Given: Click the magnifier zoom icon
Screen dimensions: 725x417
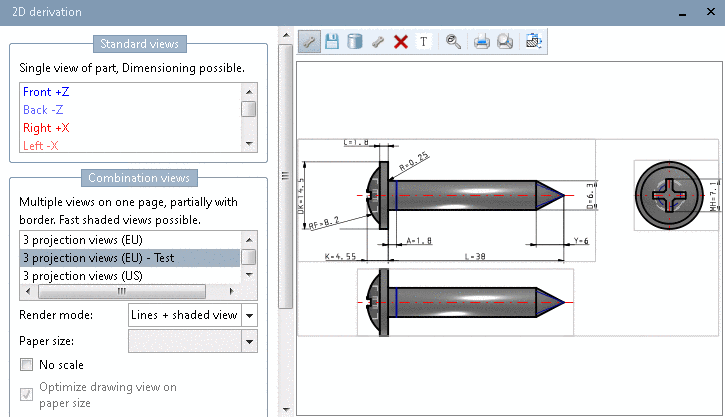Looking at the screenshot, I should pos(453,42).
